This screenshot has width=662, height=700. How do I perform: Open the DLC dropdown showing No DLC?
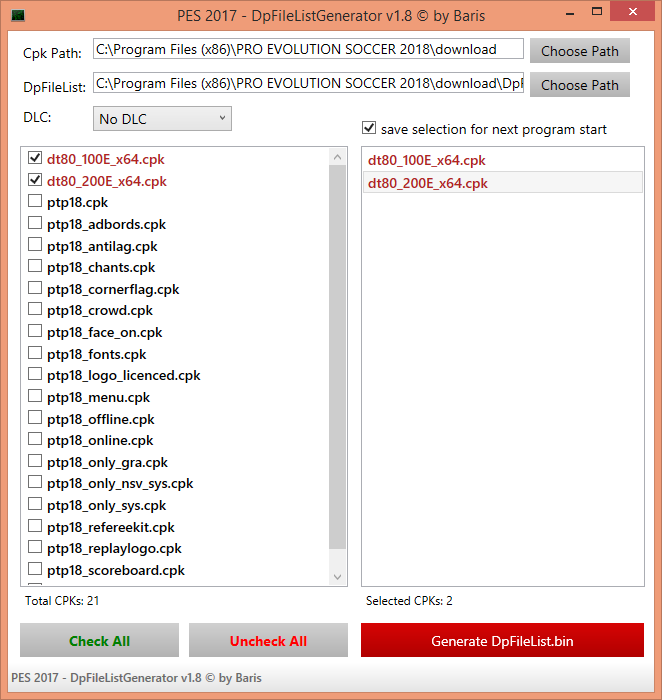(162, 119)
